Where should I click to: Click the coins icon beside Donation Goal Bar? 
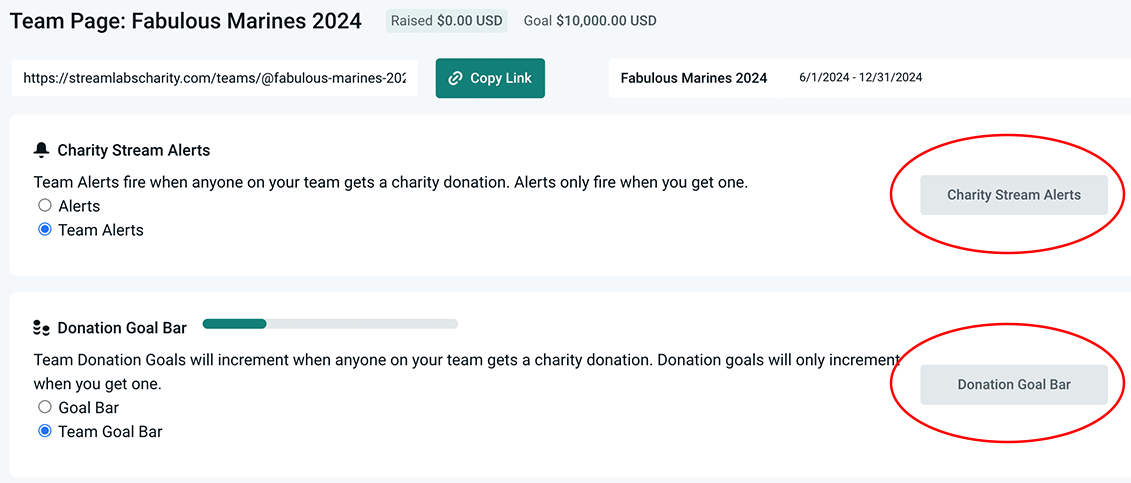coord(41,328)
